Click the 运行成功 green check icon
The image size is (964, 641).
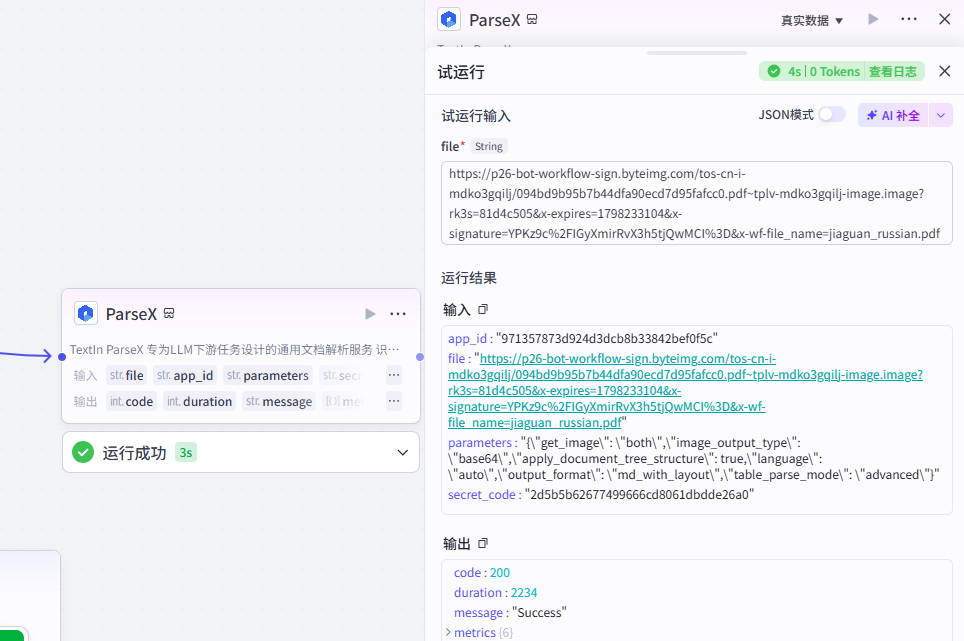[83, 452]
